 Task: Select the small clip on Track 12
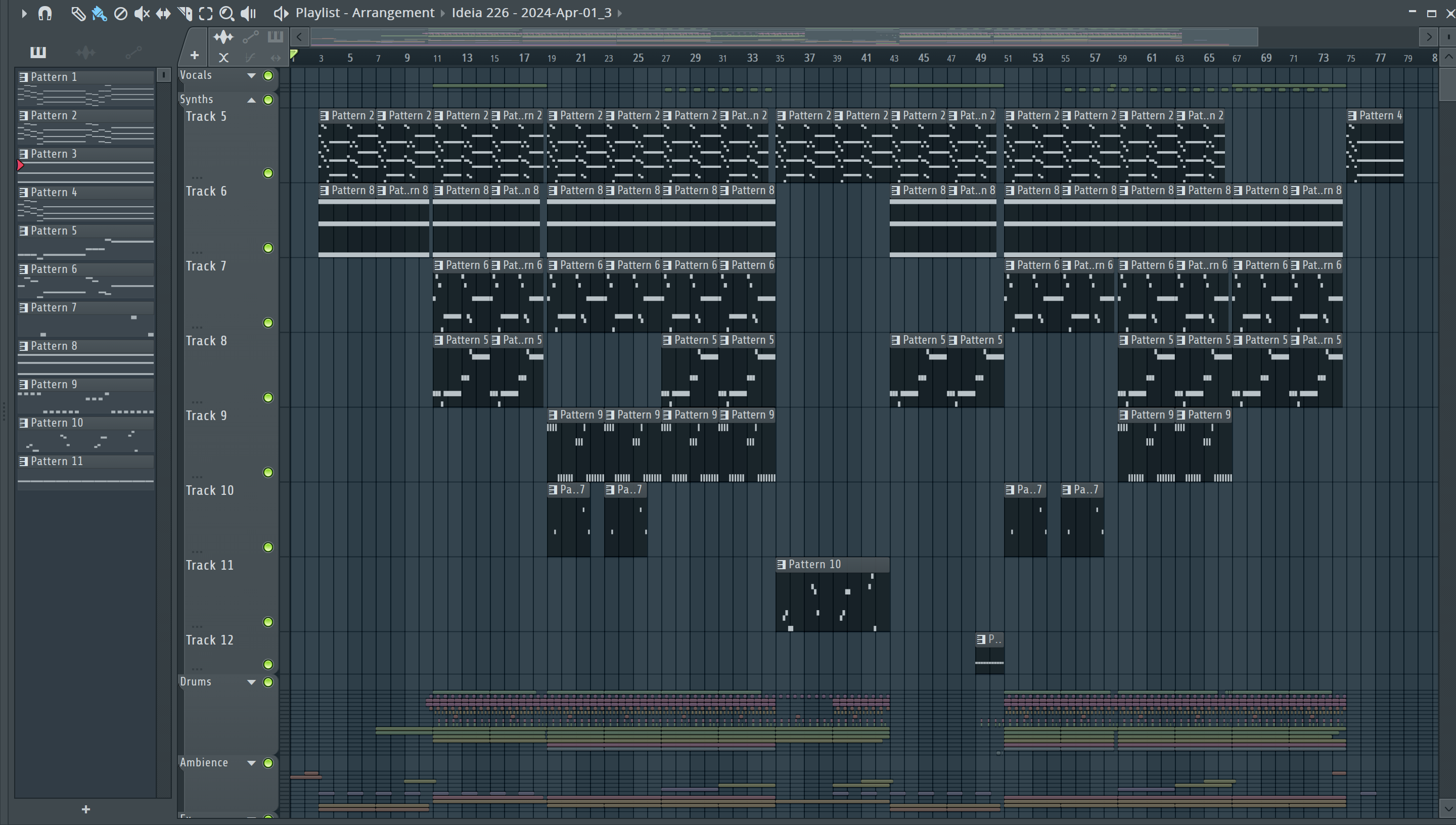tap(989, 653)
